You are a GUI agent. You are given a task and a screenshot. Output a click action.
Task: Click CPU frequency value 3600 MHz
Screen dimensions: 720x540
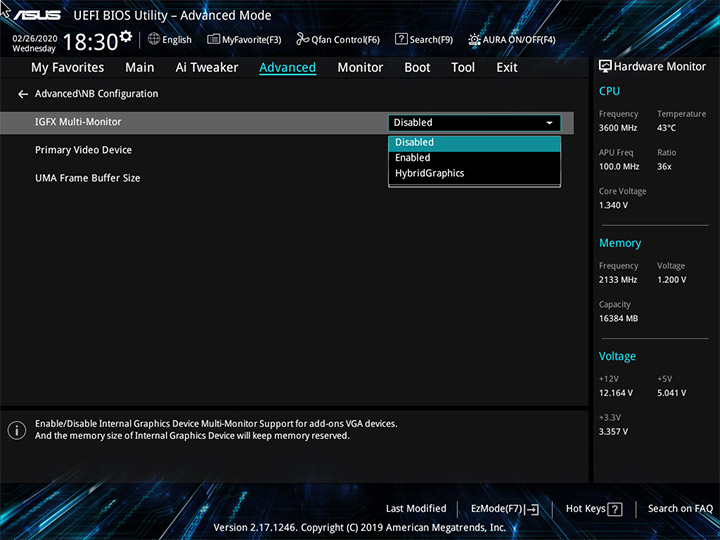point(618,128)
